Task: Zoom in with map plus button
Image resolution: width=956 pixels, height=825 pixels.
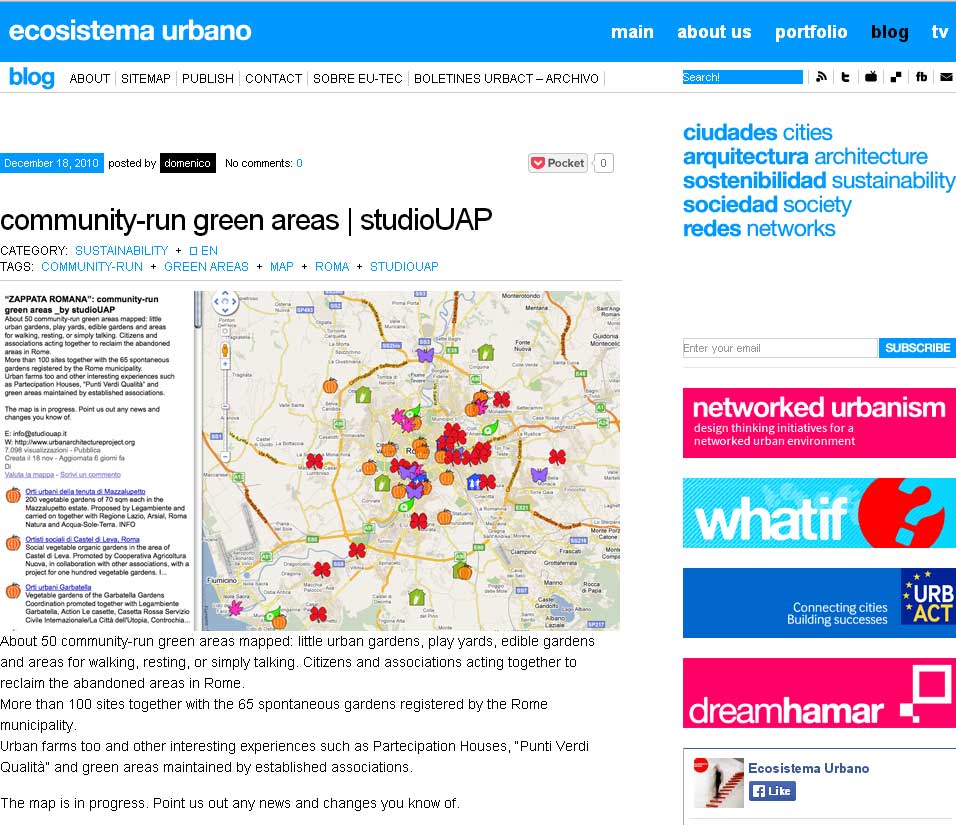Action: click(225, 364)
